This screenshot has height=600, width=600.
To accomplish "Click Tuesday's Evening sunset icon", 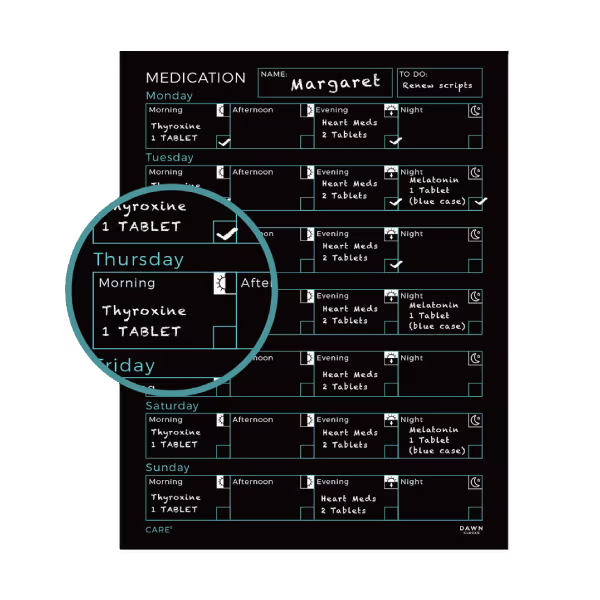I will pos(391,173).
